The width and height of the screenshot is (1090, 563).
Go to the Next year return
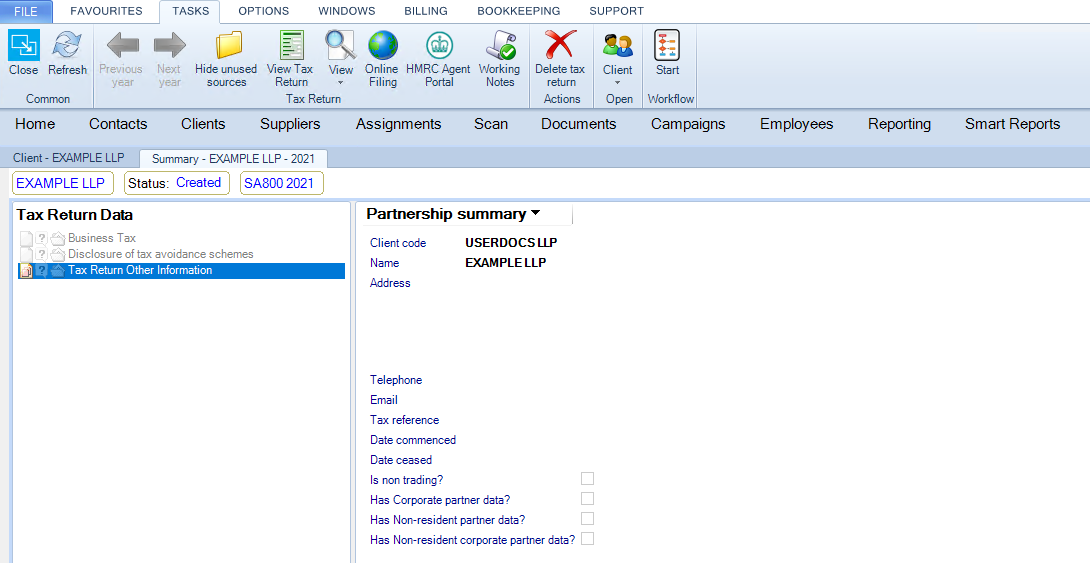(169, 58)
